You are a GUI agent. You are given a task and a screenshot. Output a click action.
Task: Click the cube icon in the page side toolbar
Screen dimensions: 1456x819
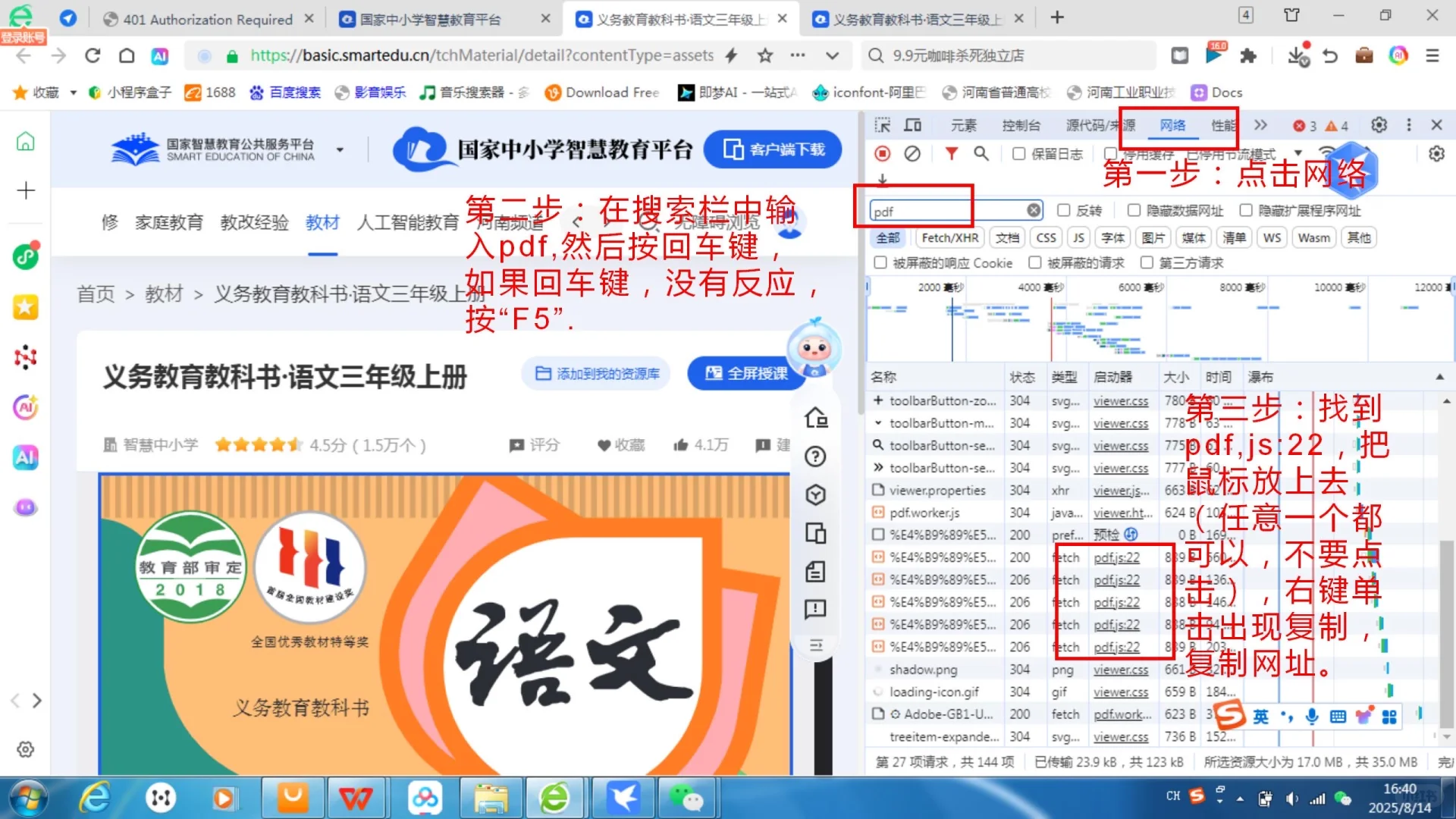(815, 494)
